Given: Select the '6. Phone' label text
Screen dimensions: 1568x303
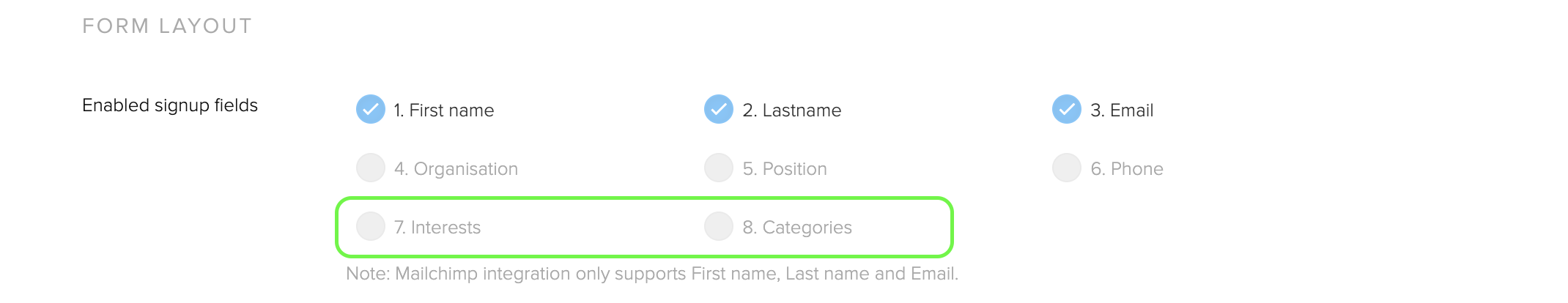Looking at the screenshot, I should 1127,169.
